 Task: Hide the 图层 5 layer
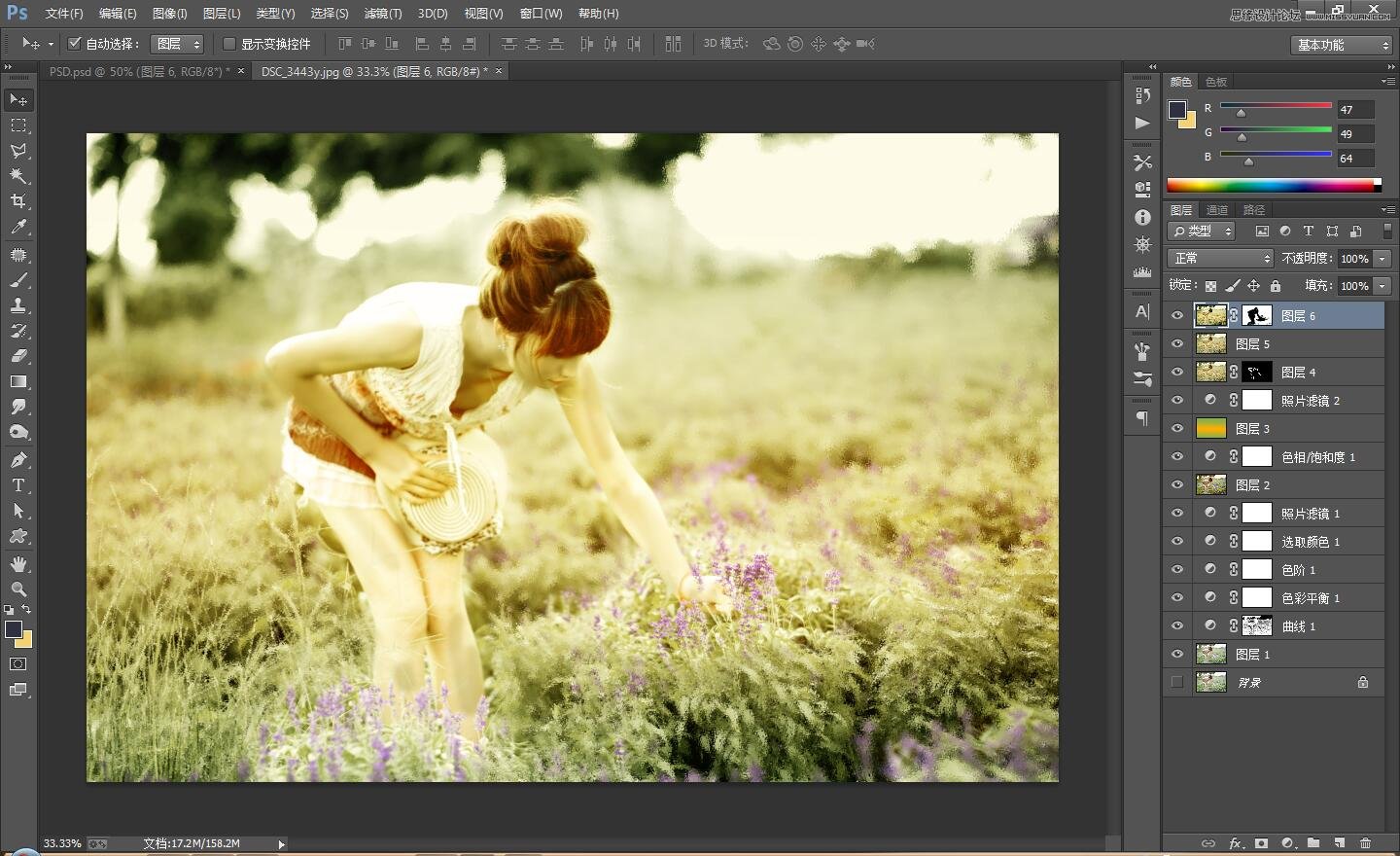[x=1177, y=343]
